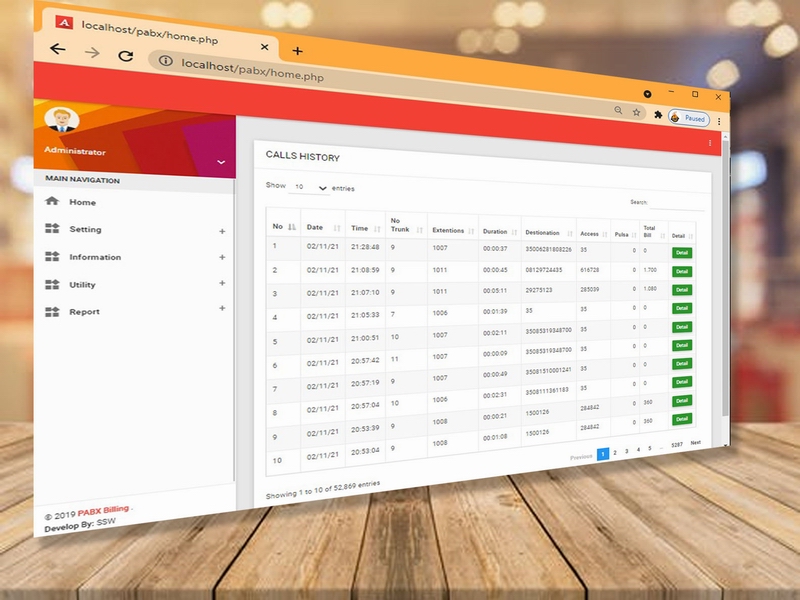This screenshot has height=600, width=800.
Task: Go to the Next page of results
Action: pos(695,442)
